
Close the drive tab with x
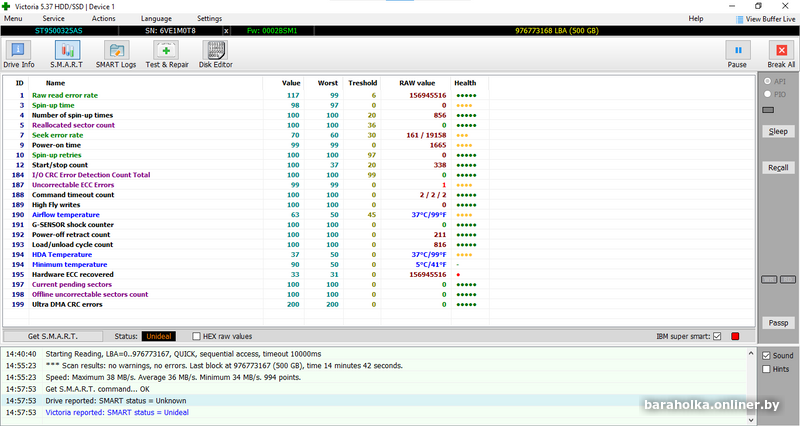pos(226,31)
